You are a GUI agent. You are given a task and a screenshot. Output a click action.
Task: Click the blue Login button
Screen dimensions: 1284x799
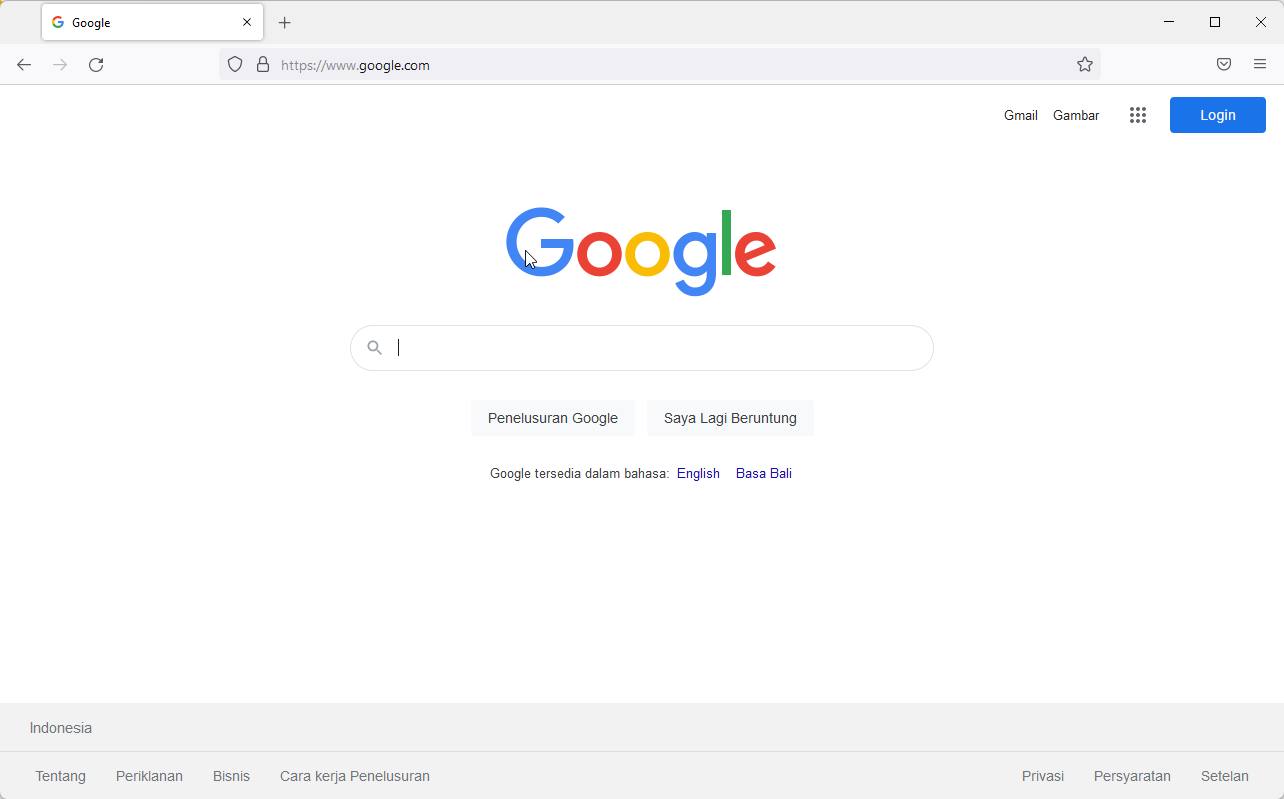1217,115
